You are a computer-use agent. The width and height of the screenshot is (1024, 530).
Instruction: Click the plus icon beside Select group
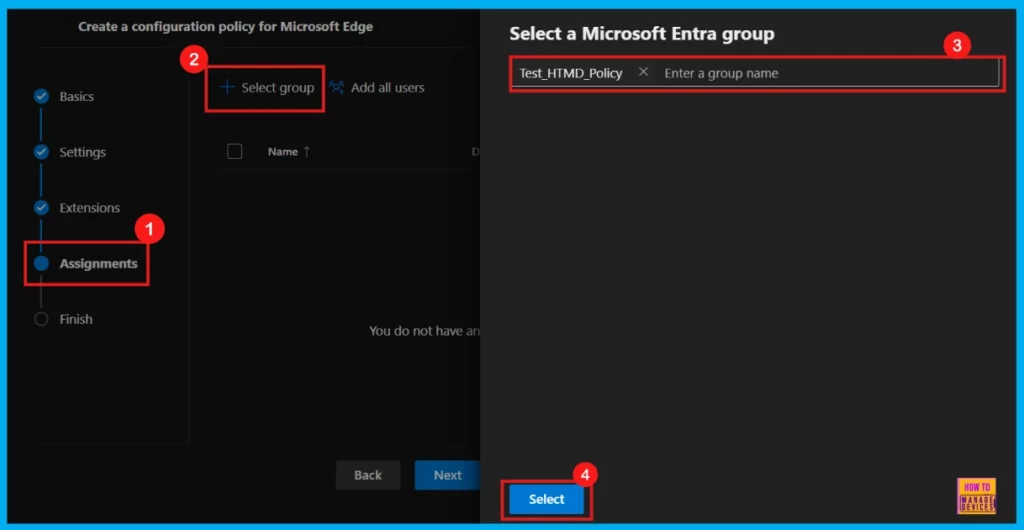227,87
